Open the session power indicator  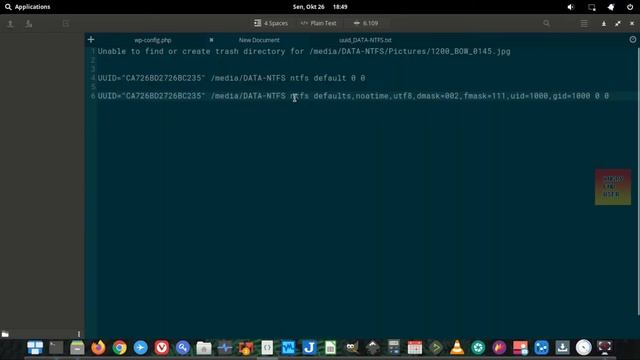tap(630, 7)
